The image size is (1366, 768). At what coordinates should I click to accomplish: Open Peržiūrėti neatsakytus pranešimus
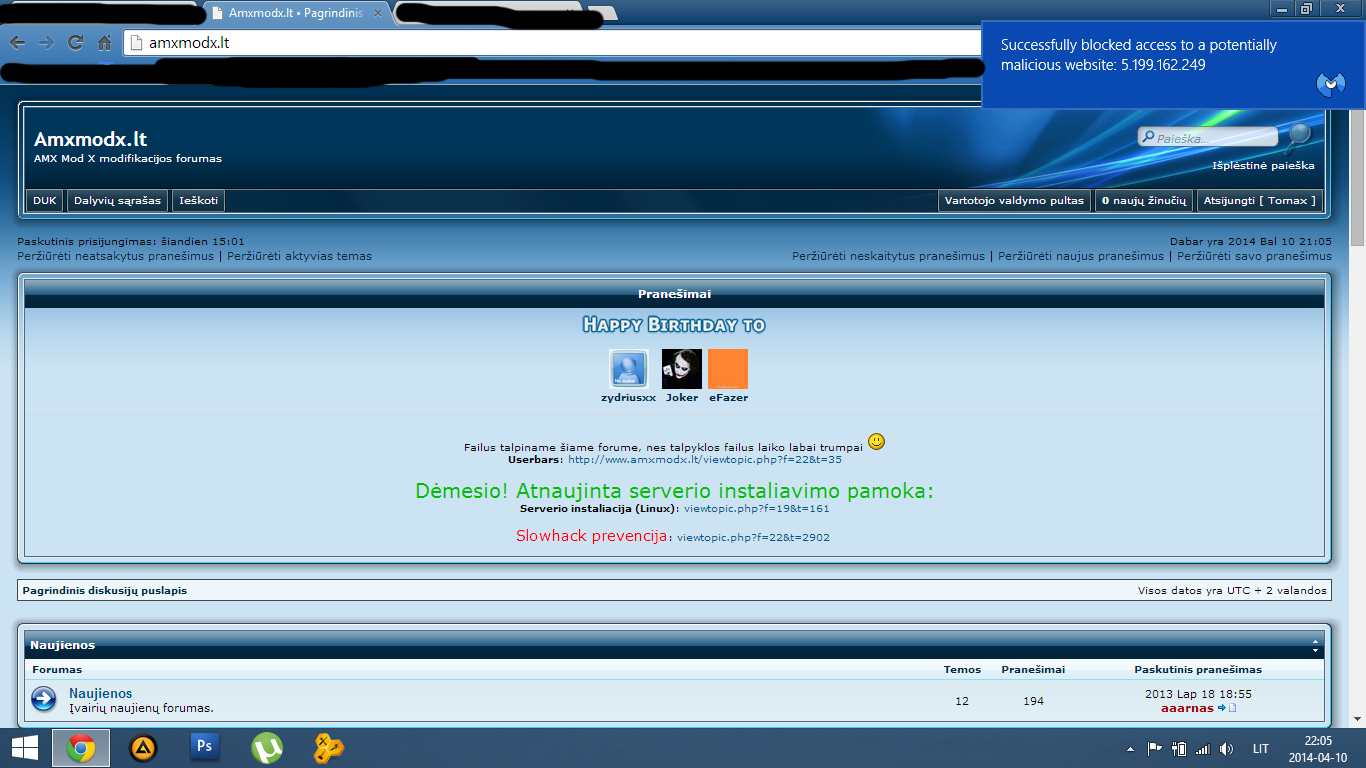tap(116, 256)
